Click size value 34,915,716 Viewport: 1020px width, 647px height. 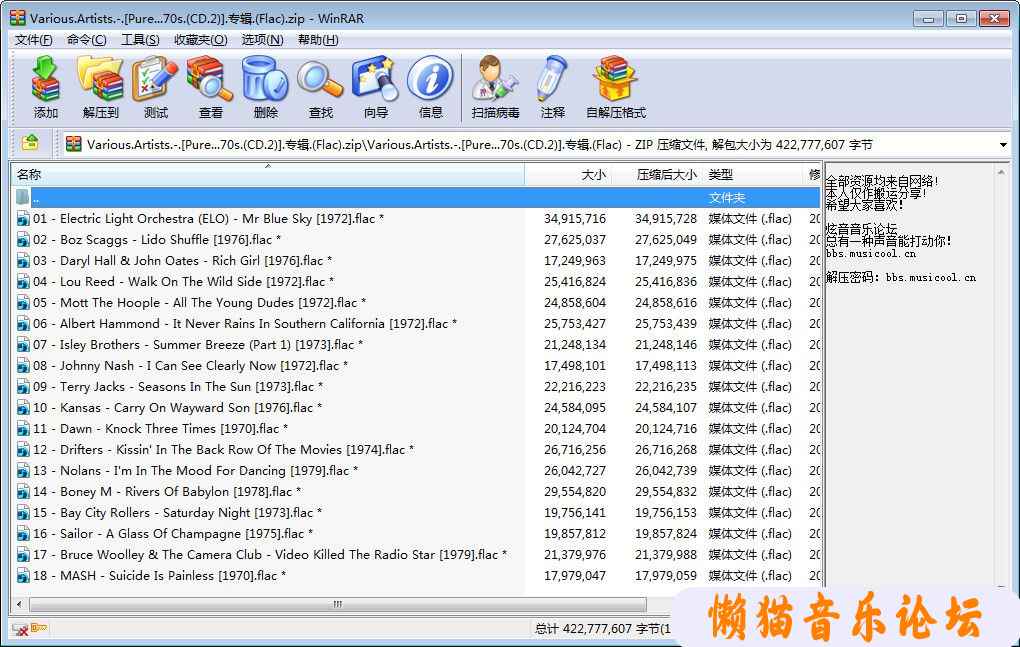point(574,218)
